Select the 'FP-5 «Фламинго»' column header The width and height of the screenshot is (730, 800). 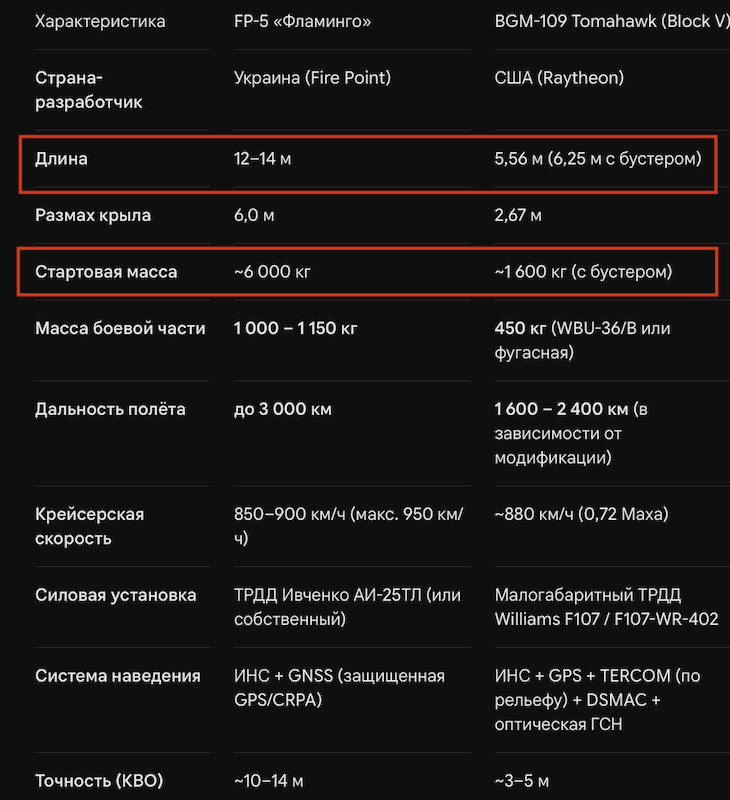tap(303, 21)
